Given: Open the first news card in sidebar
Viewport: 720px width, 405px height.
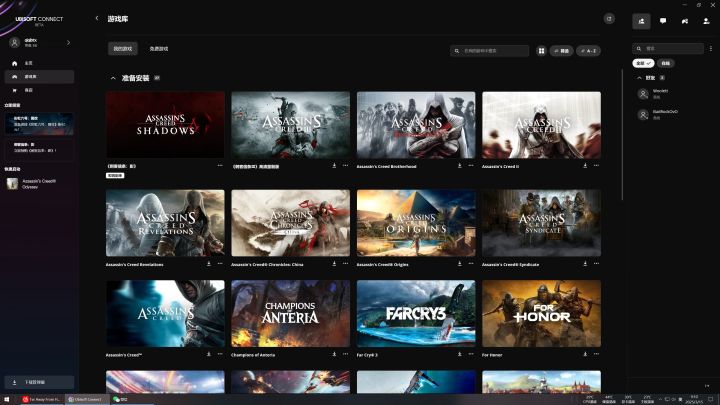Looking at the screenshot, I should (39, 124).
